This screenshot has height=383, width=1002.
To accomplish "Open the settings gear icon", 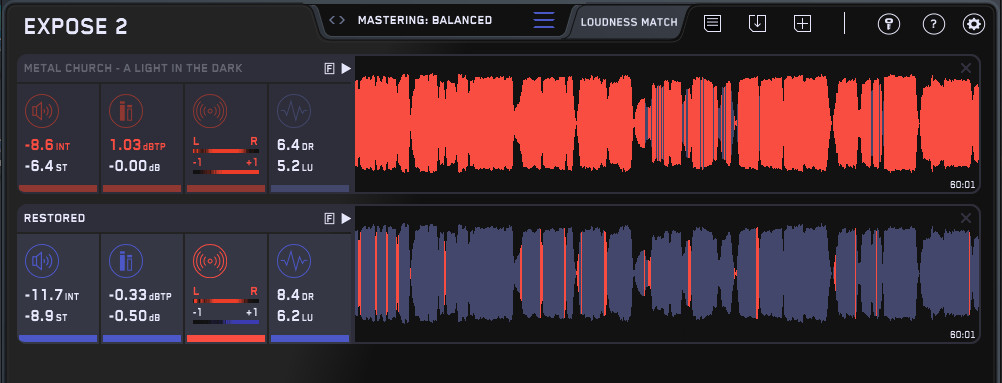I will point(974,24).
